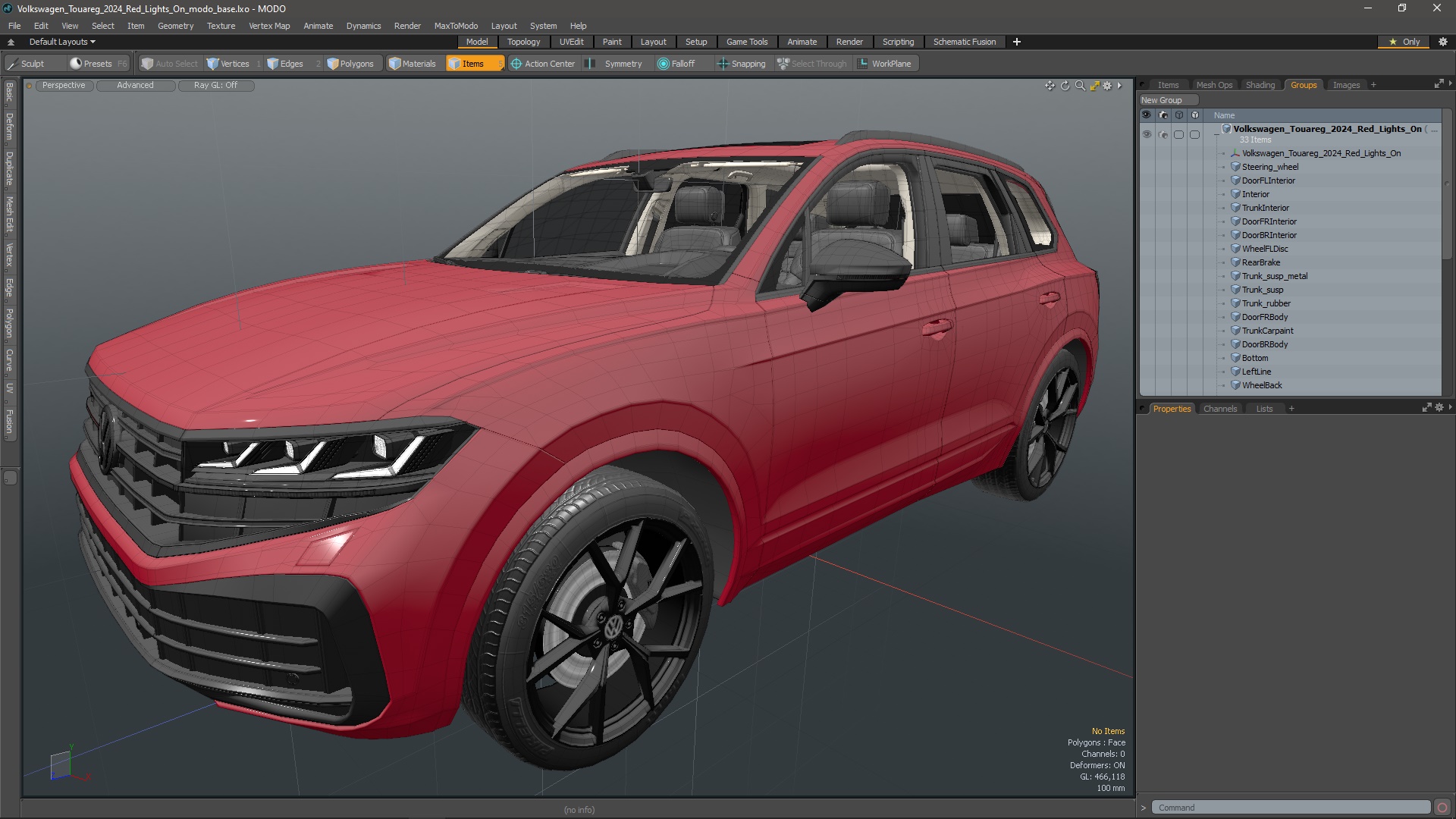Screen dimensions: 1456x819
Task: Tick the fourth column checkbox of the group
Action: click(x=1194, y=134)
